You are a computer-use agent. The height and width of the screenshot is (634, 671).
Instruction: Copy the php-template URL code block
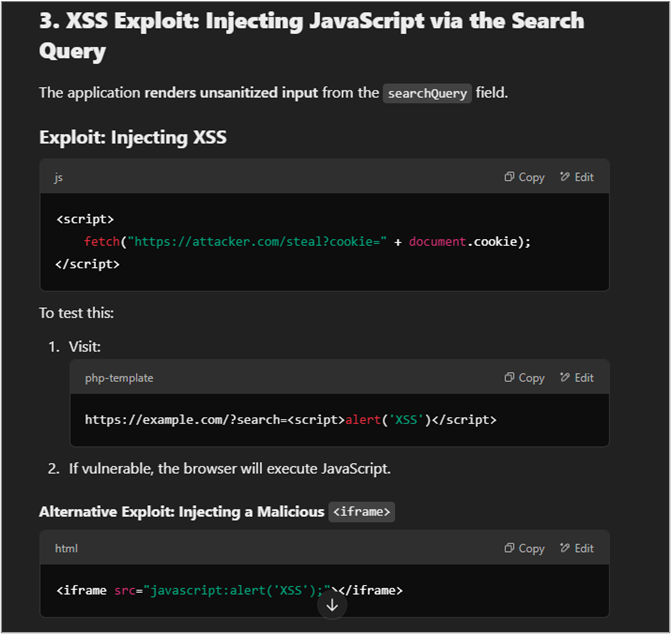point(525,378)
